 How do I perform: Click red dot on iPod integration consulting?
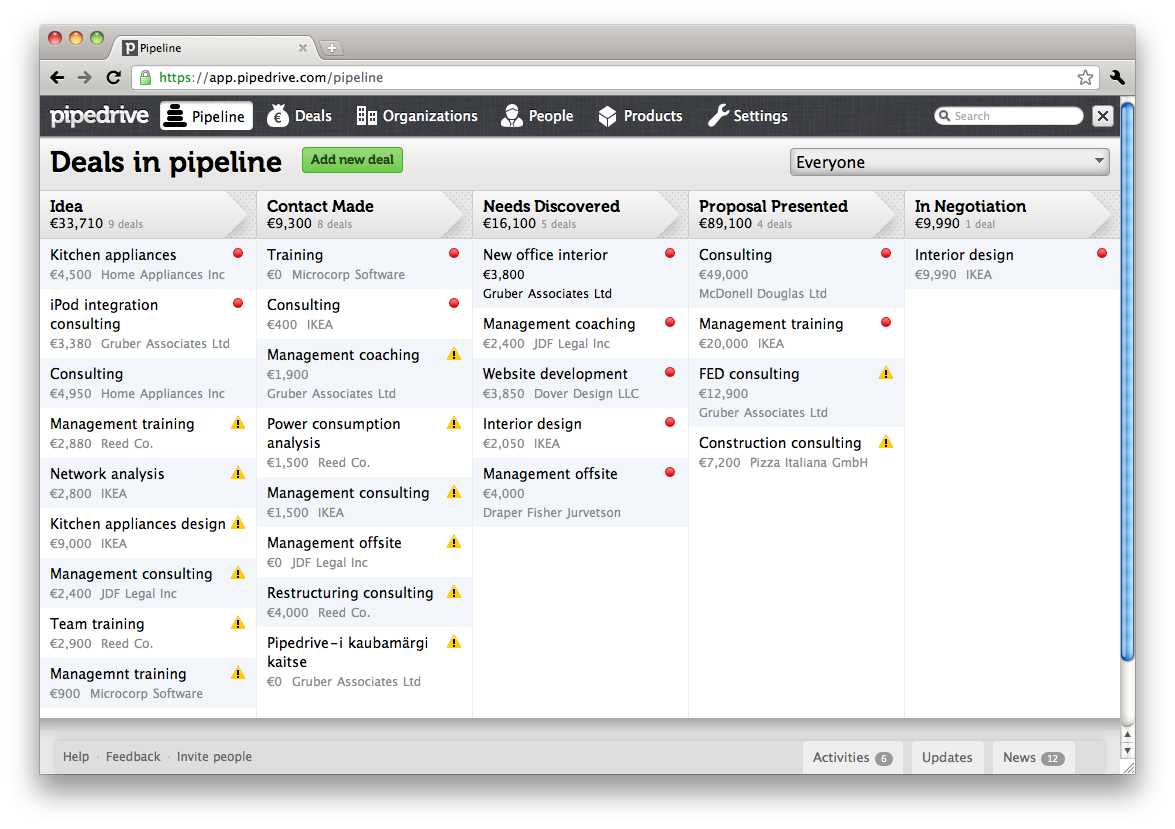238,304
